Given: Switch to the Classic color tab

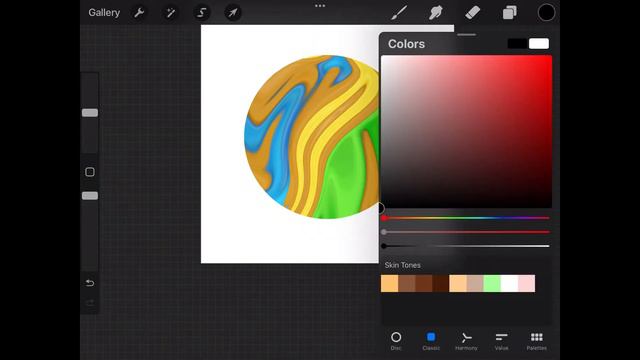Looking at the screenshot, I should tap(431, 341).
